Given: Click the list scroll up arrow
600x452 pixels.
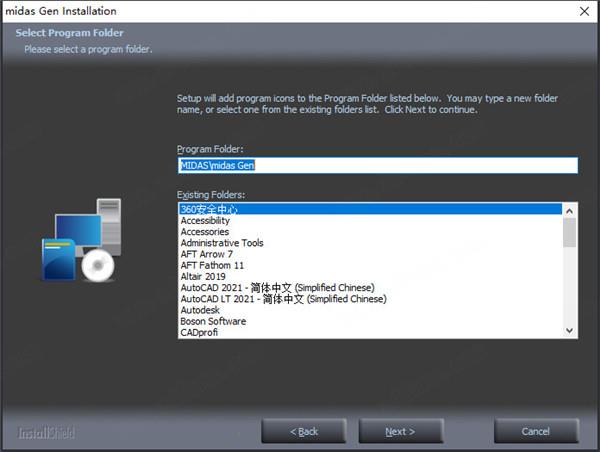Looking at the screenshot, I should tap(569, 211).
